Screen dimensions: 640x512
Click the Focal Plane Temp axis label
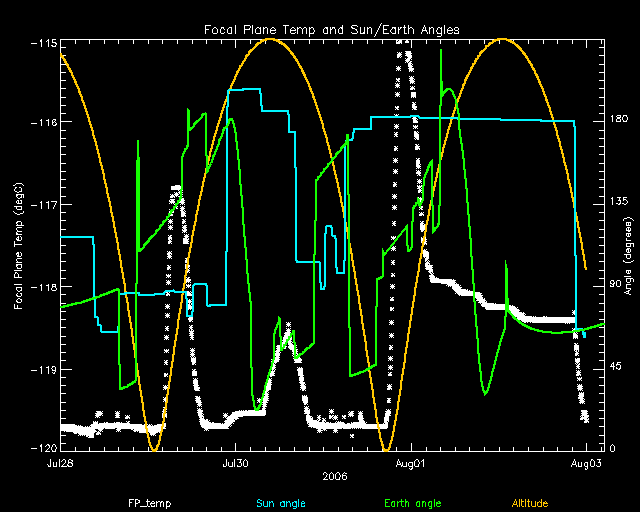point(20,245)
